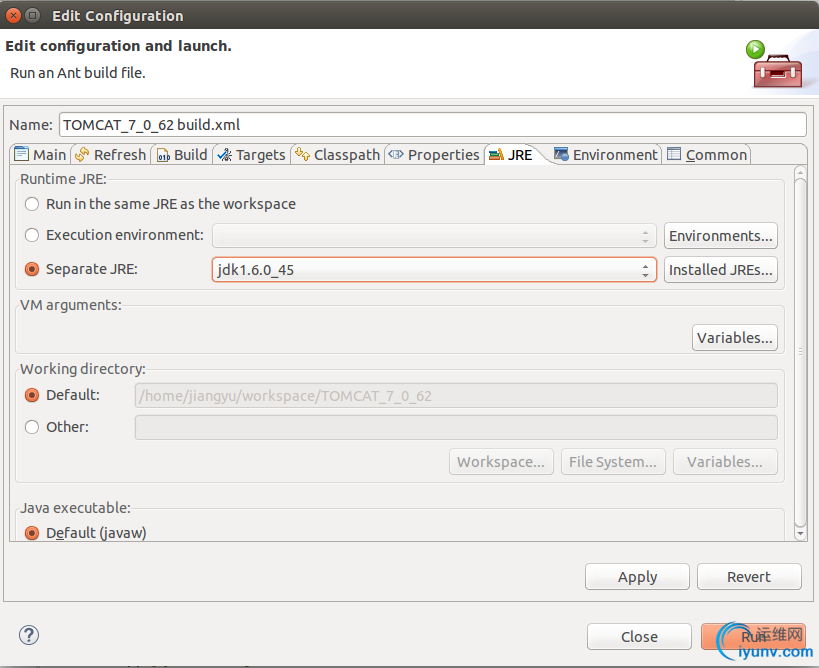Image resolution: width=819 pixels, height=668 pixels.
Task: Open Variables... for VM arguments
Action: pyautogui.click(x=734, y=338)
